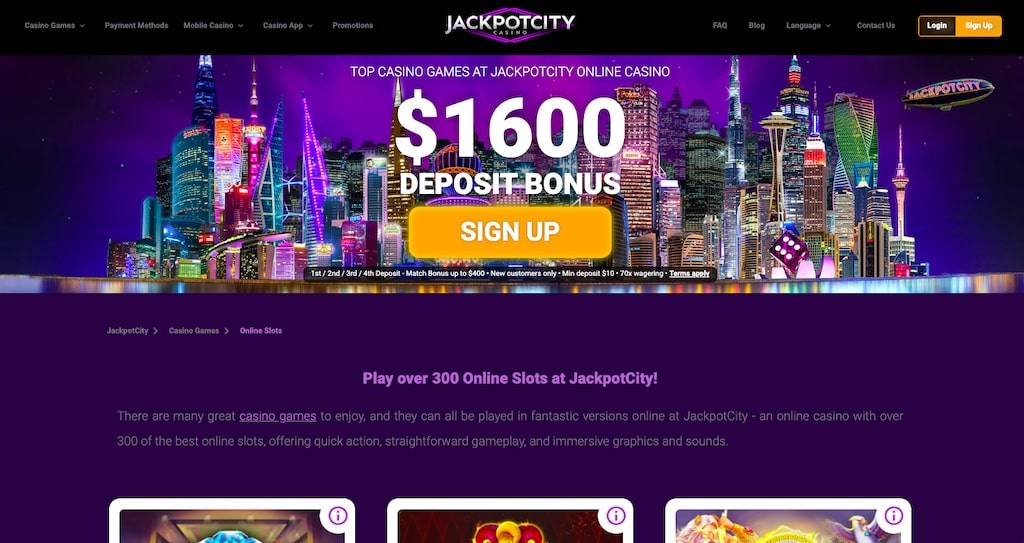Click the purple dice graphic in banner
Image resolution: width=1024 pixels, height=543 pixels.
click(x=788, y=252)
